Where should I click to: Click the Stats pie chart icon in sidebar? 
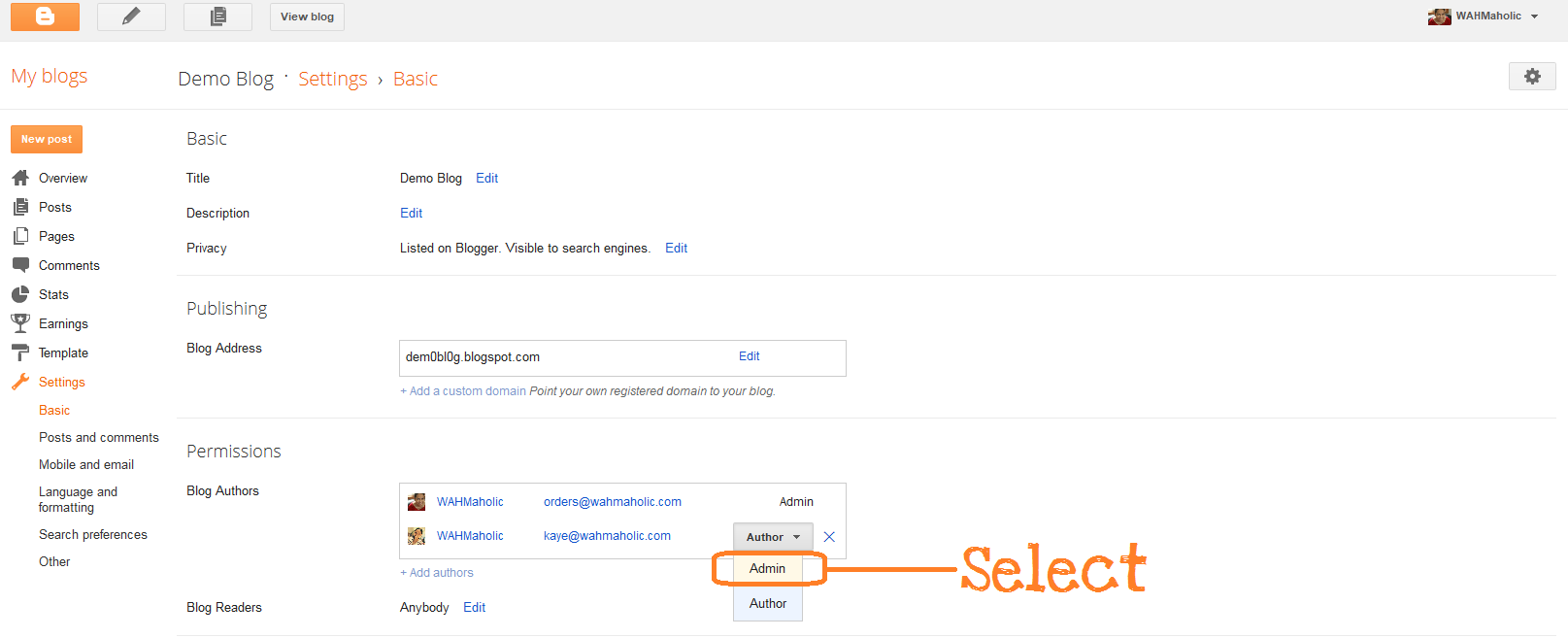pos(20,294)
